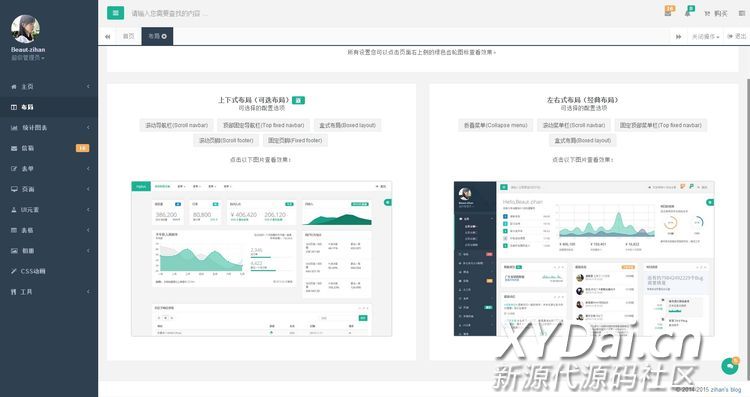750x397 pixels.
Task: Click the 页面 desktop icon in sidebar
Action: (x=14, y=189)
